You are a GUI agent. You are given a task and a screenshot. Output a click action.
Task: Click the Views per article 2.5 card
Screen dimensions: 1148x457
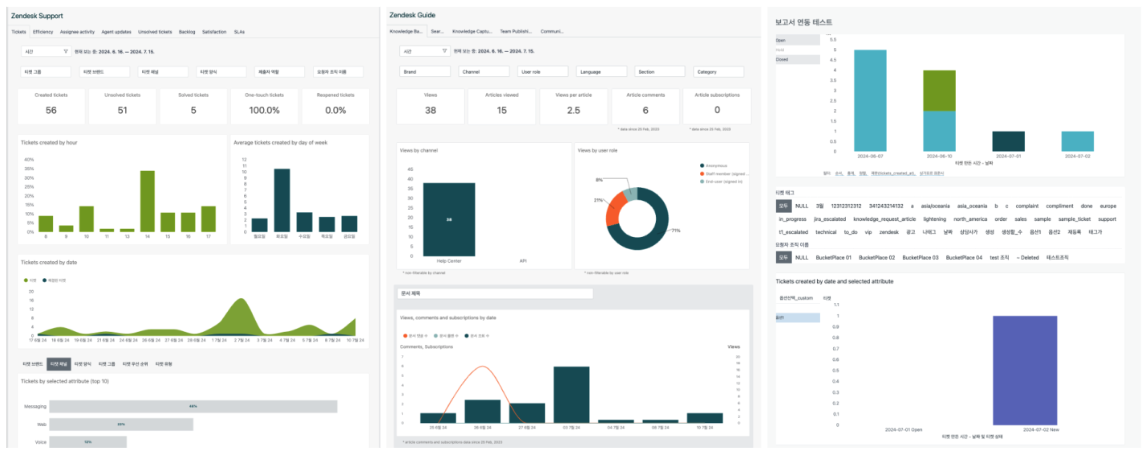tap(573, 106)
